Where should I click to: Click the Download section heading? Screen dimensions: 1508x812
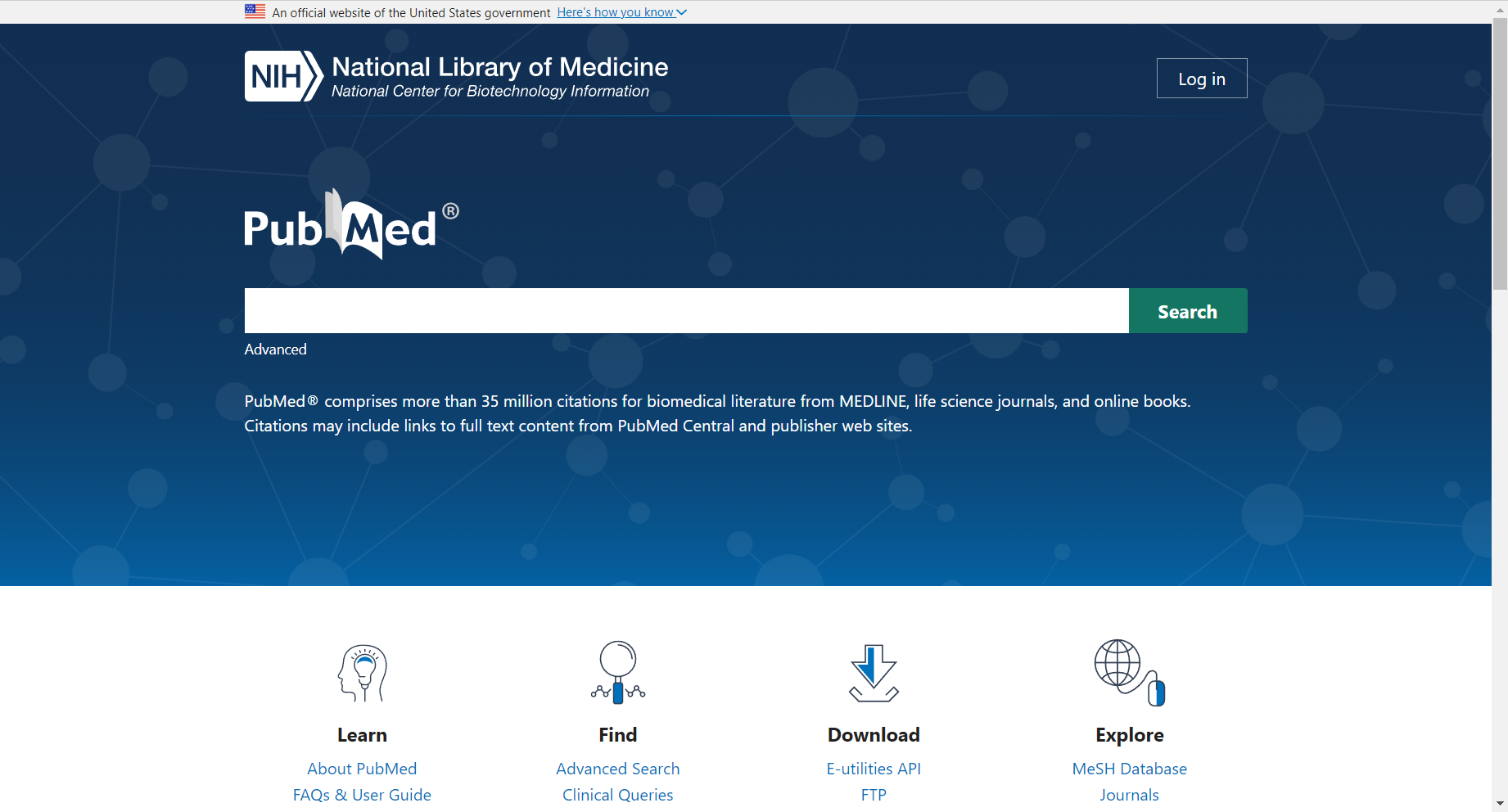874,735
